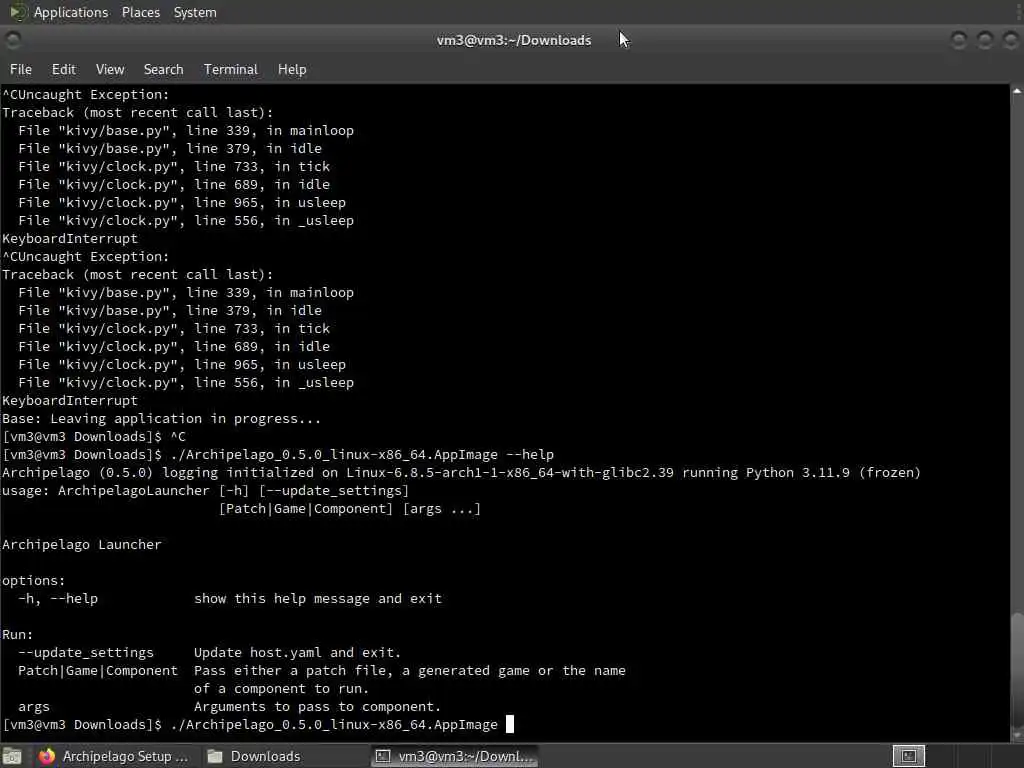Select the vm3@vm3:~/Downl... taskbar button

[455, 756]
